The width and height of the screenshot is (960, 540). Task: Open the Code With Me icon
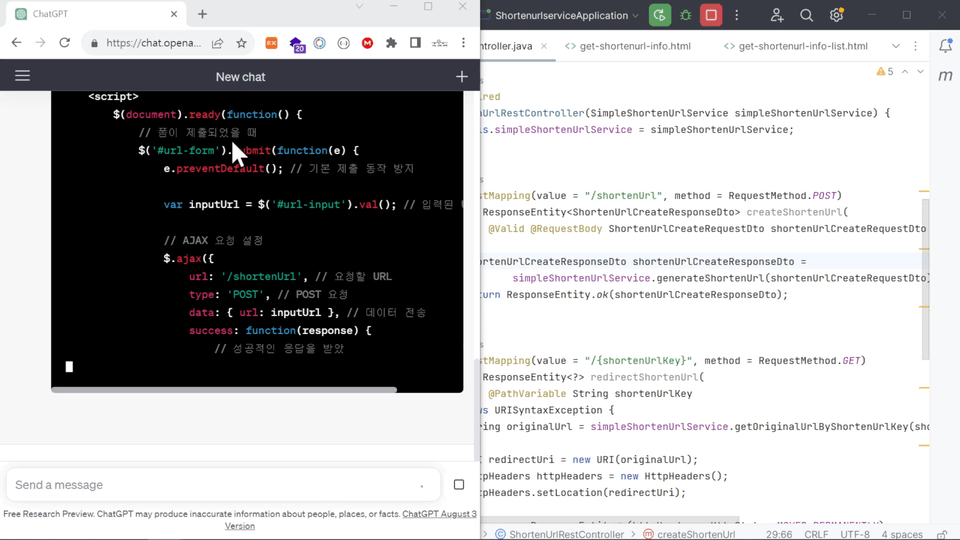pyautogui.click(x=776, y=15)
